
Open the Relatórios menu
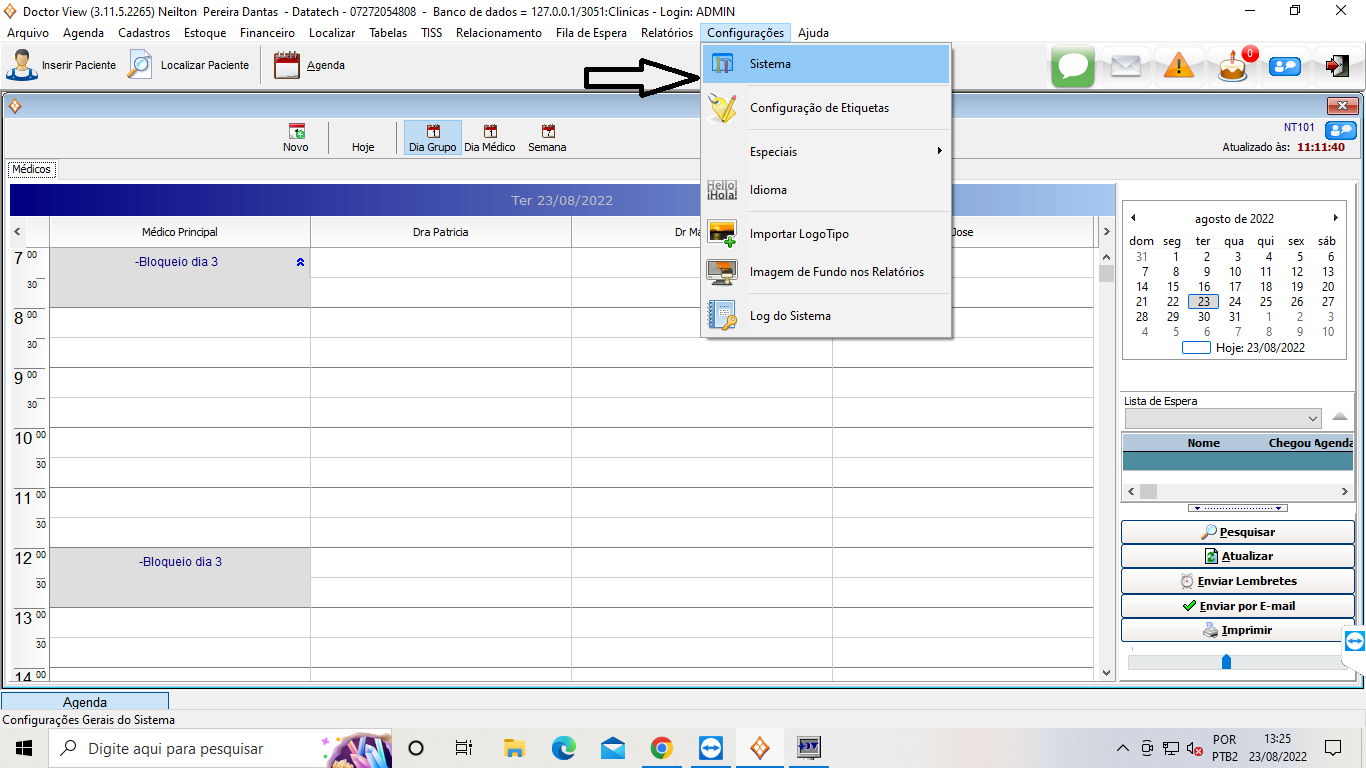(666, 33)
